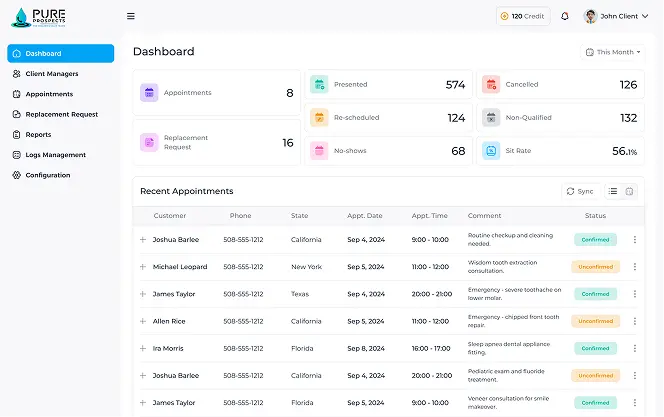Sort by the Appt. Date column header
The height and width of the screenshot is (417, 664).
tap(364, 216)
